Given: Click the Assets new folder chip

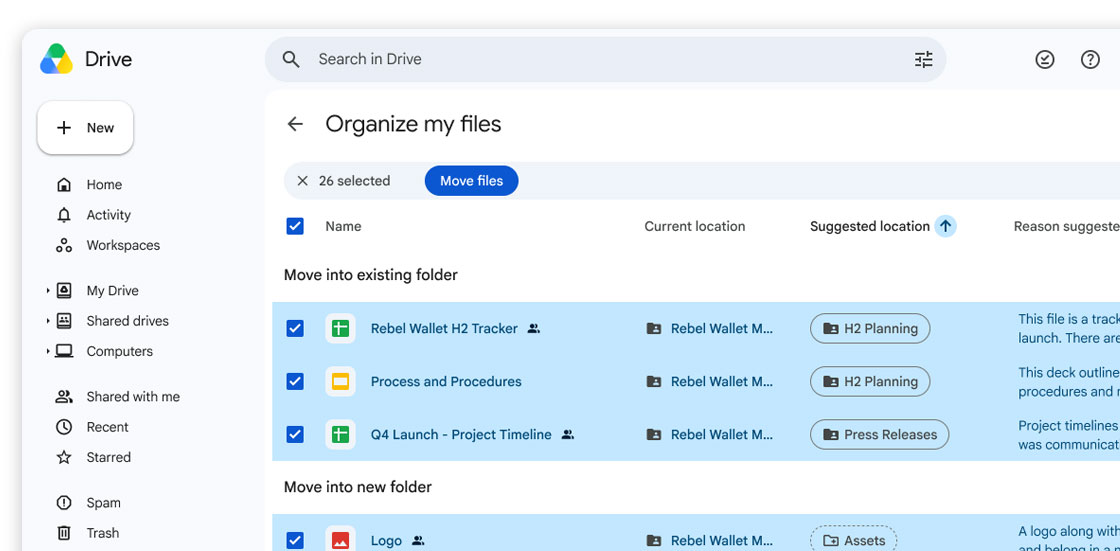Looking at the screenshot, I should [854, 540].
